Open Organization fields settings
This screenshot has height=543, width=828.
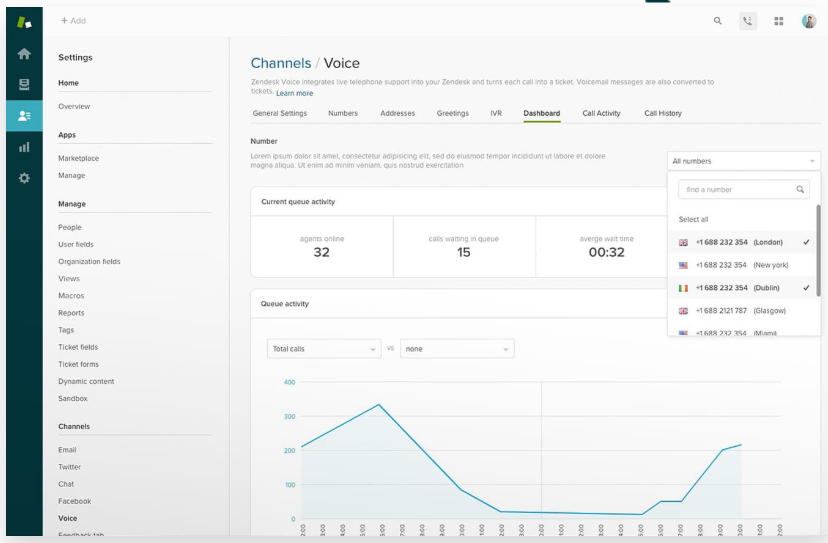click(89, 261)
